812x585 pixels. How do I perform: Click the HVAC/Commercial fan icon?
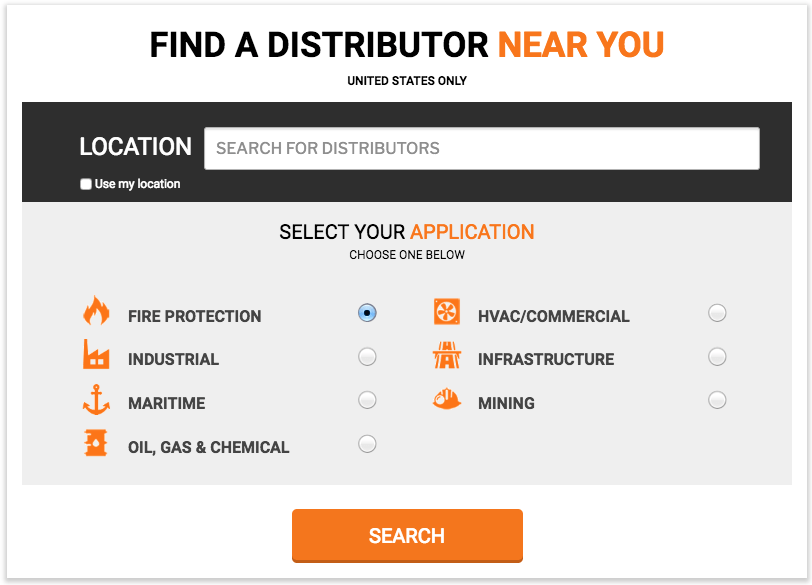tap(446, 312)
